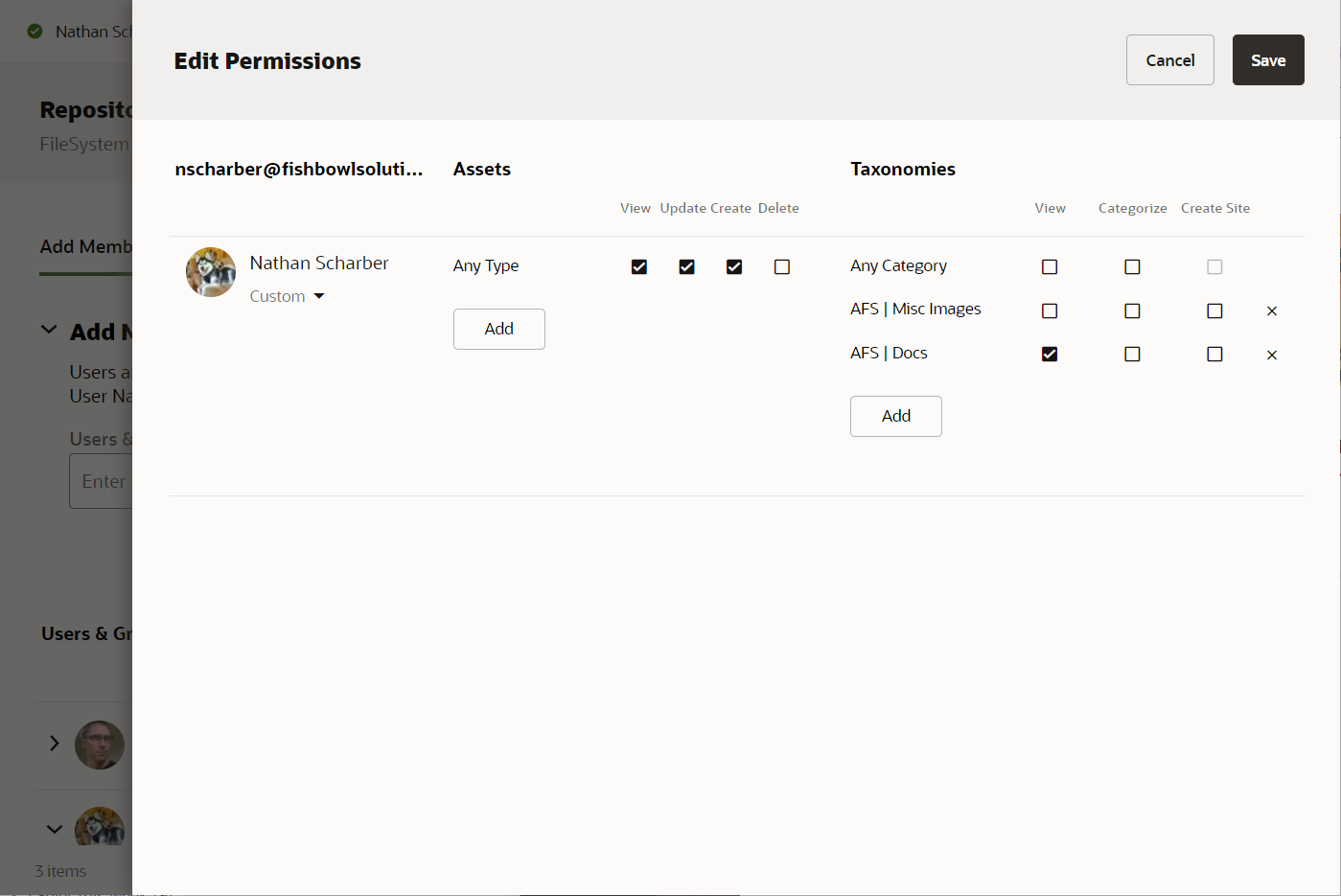Collapse the Add Members section chevron
This screenshot has width=1341, height=896.
49,331
